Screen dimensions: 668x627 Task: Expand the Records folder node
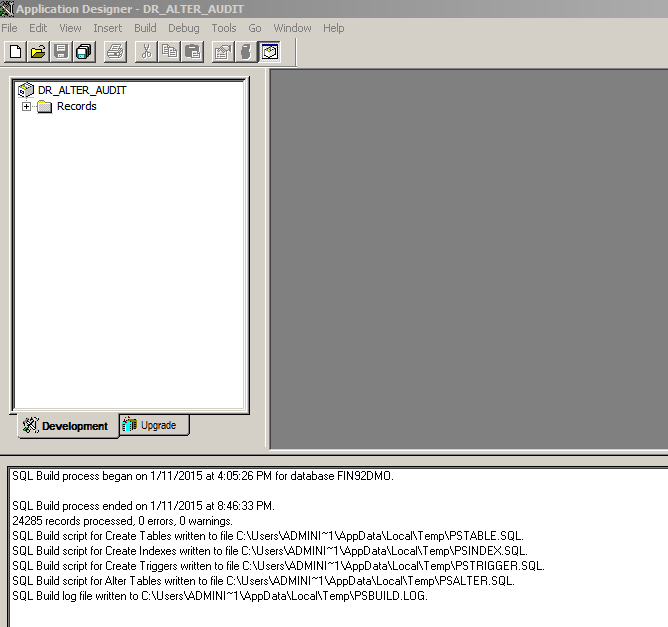[26, 106]
